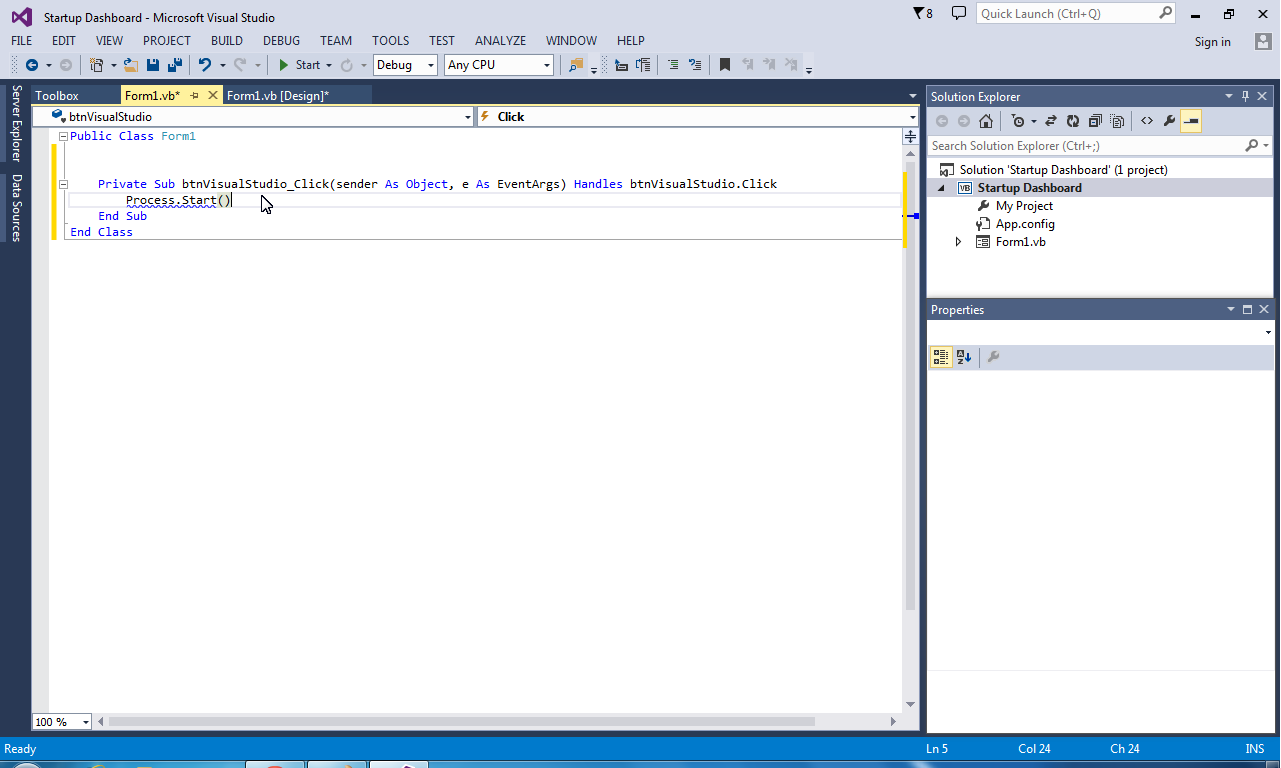Select My Project in Solution Explorer

[1024, 206]
